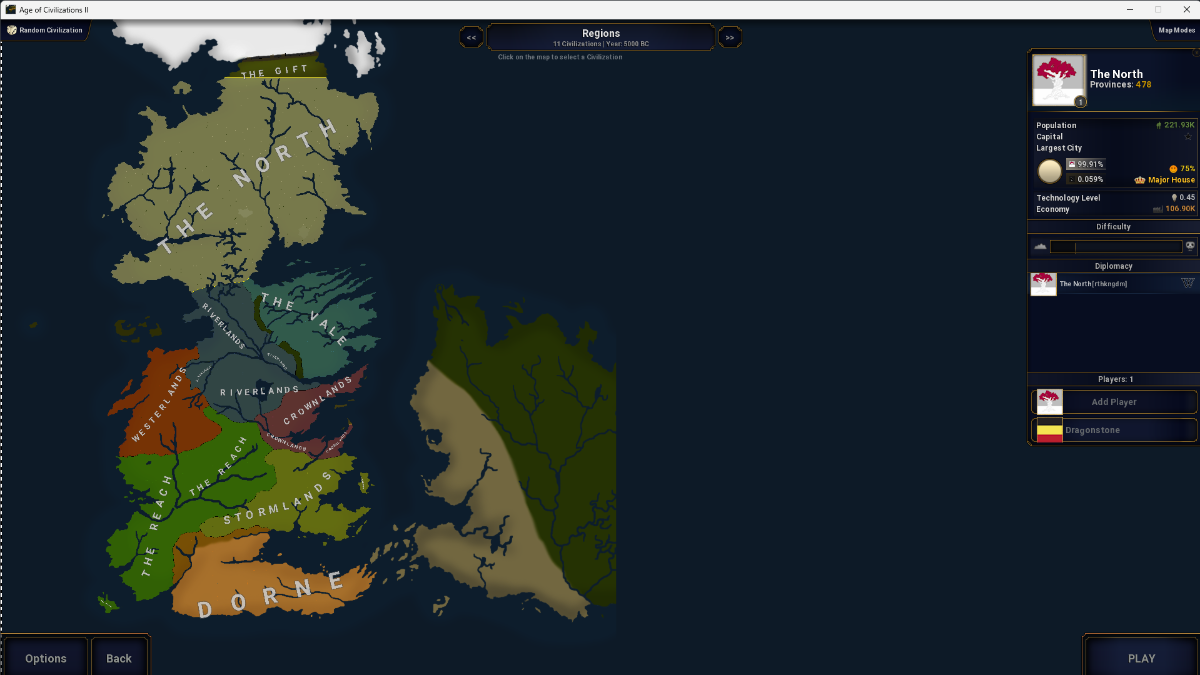Image resolution: width=1200 pixels, height=675 pixels.
Task: Select the Dragonstone player row
Action: pos(1114,430)
